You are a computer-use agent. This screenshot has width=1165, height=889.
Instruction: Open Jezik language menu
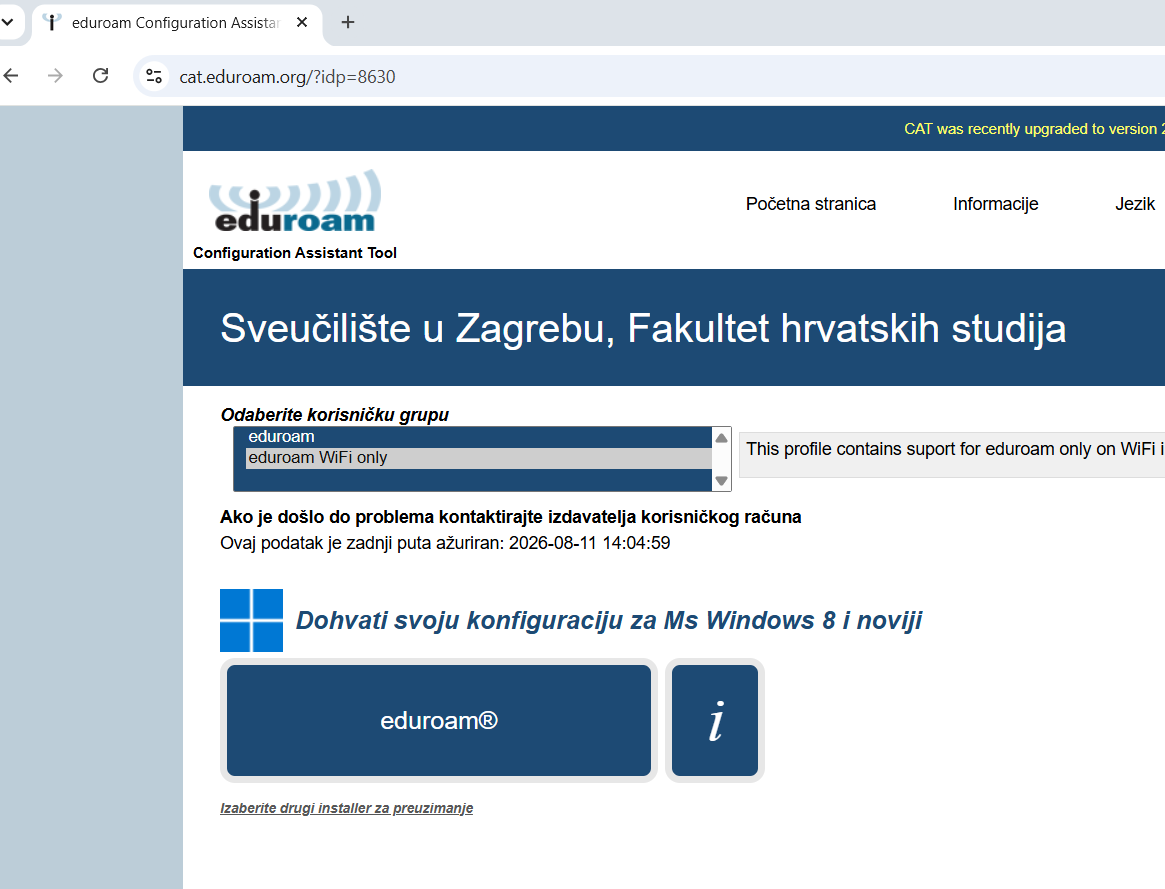(x=1135, y=204)
